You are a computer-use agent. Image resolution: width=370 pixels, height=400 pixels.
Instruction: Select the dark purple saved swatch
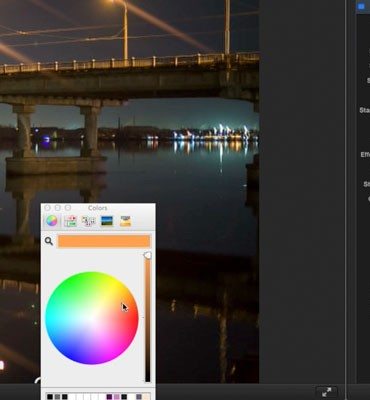coord(109,397)
